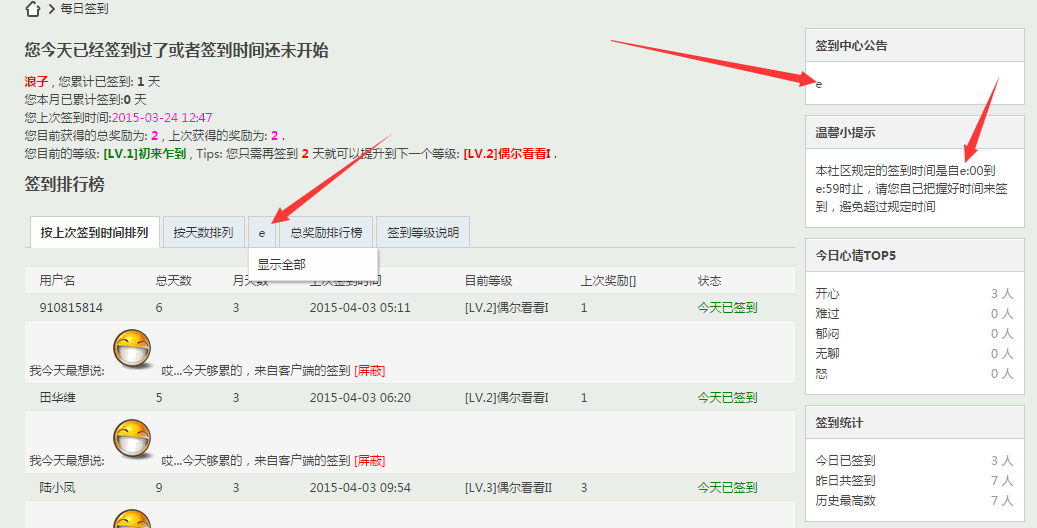The width and height of the screenshot is (1037, 528).
Task: Open the 'e' ranking tab
Action: coord(262,233)
